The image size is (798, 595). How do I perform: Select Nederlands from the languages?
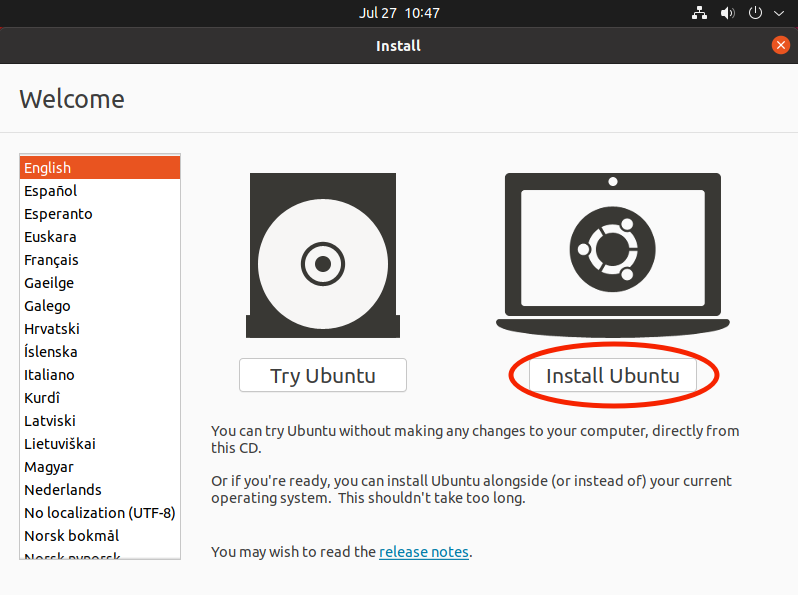click(x=99, y=490)
